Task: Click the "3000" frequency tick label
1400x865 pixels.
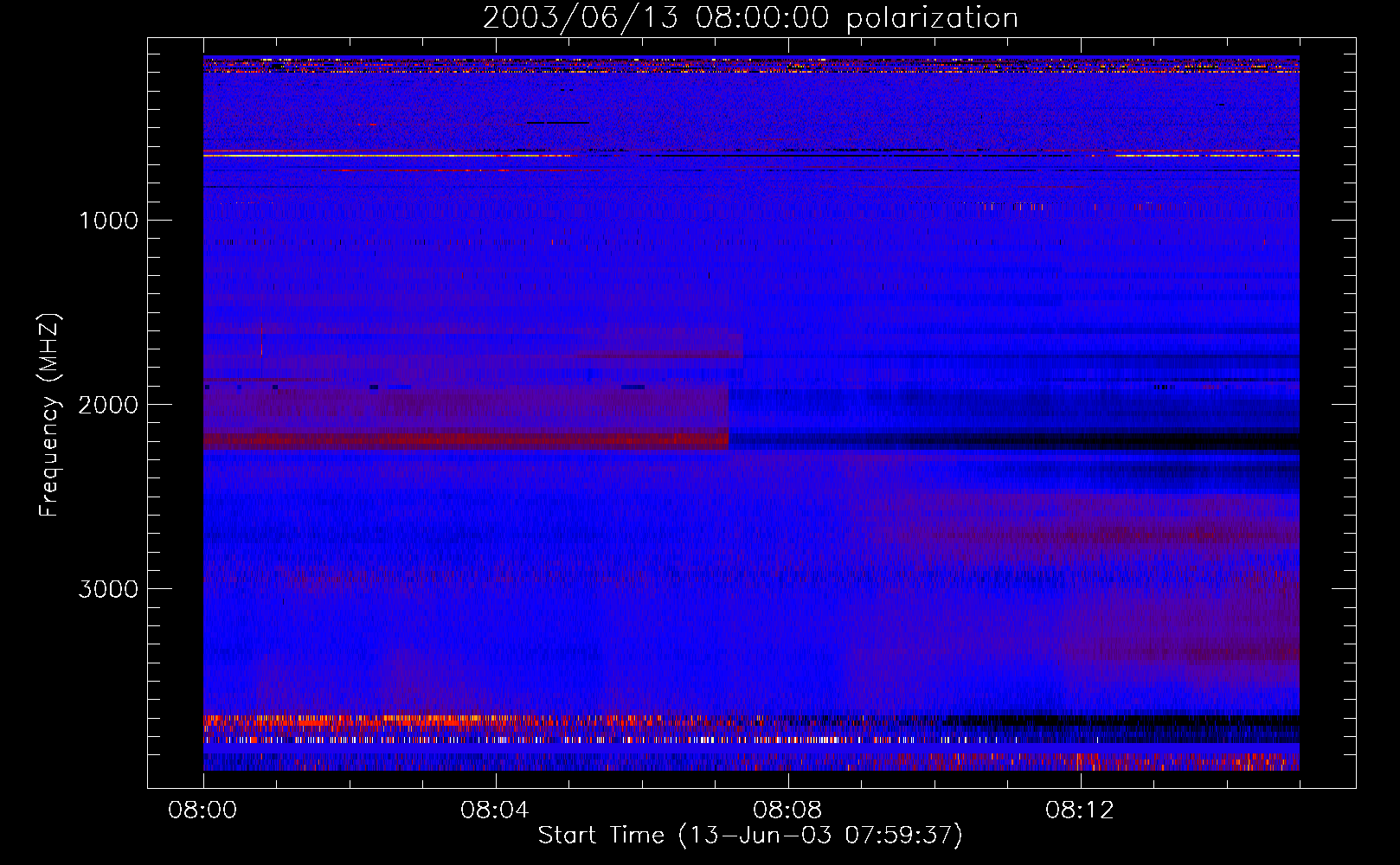Action: click(x=108, y=589)
